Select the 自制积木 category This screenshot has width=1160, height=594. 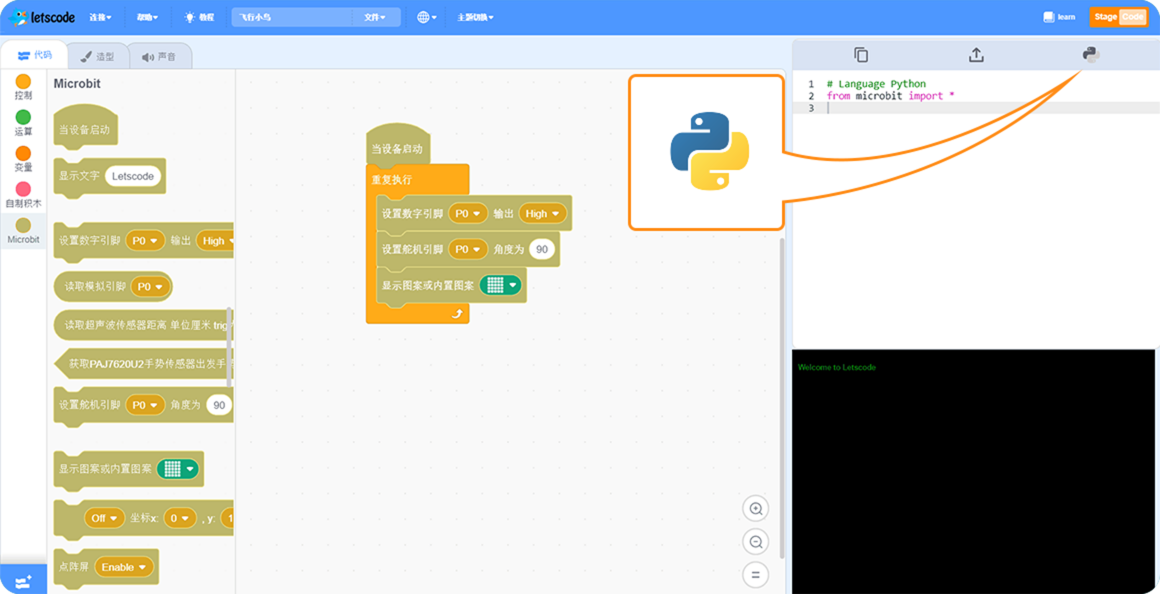click(24, 195)
